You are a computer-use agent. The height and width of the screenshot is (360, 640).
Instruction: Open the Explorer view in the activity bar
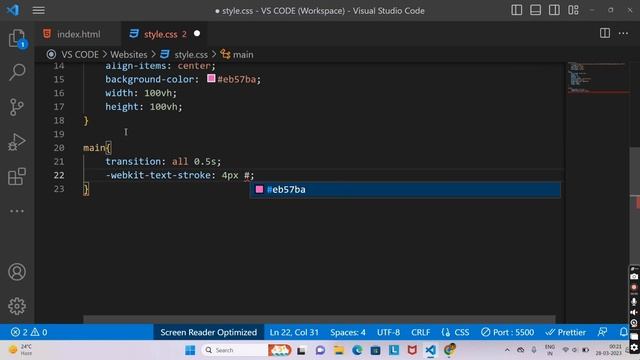click(17, 38)
